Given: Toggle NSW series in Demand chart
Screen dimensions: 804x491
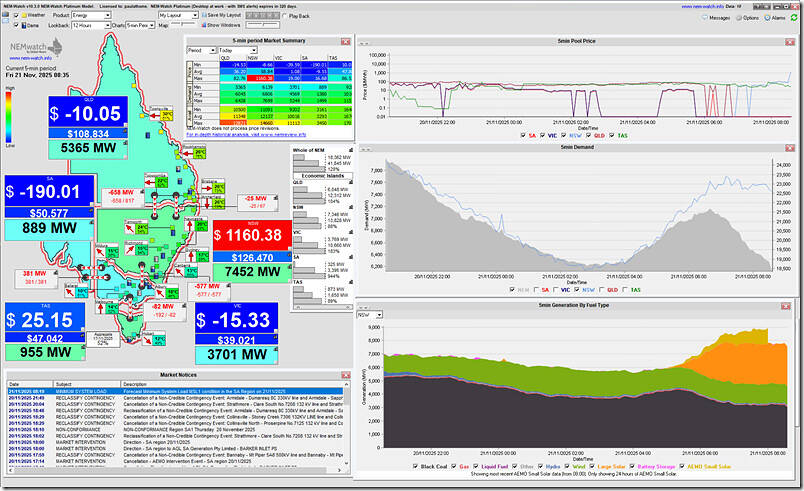Looking at the screenshot, I should pos(577,290).
